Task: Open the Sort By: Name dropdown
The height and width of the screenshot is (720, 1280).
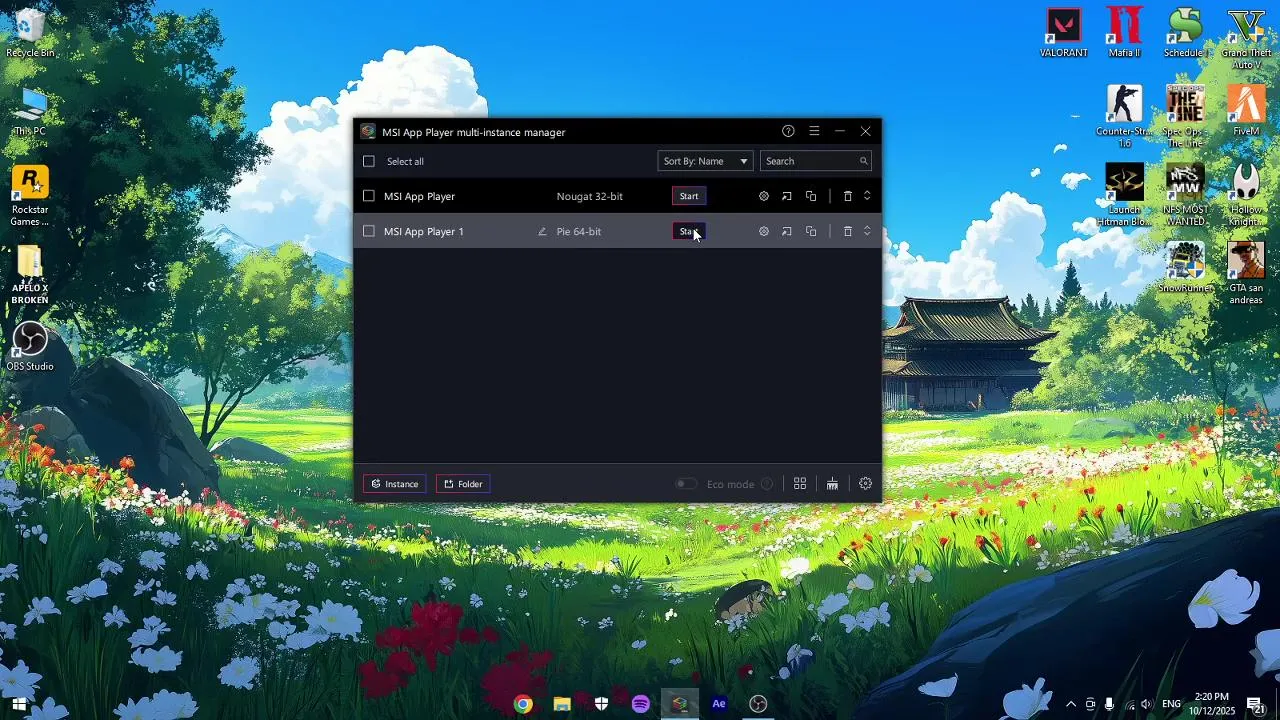Action: (705, 161)
